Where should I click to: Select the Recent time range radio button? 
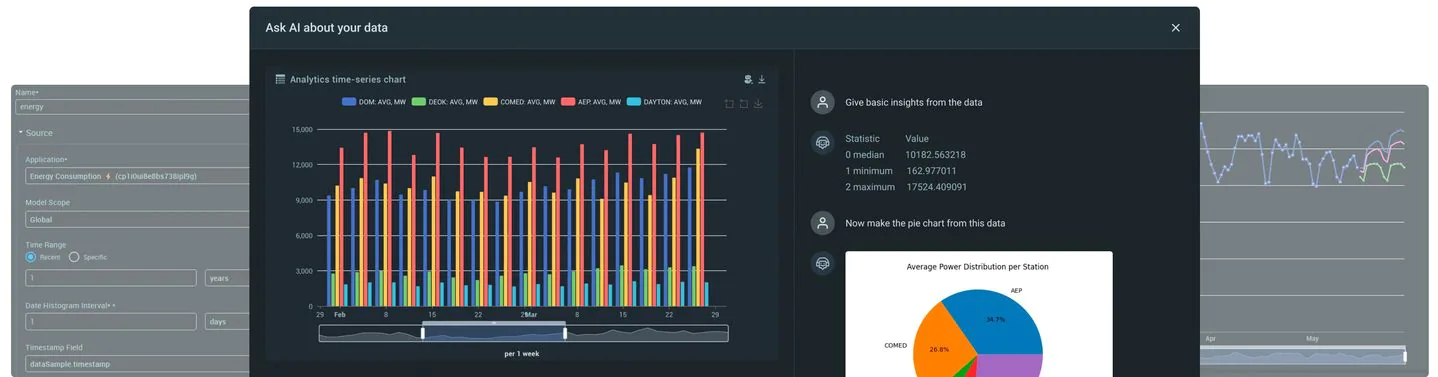[31, 257]
